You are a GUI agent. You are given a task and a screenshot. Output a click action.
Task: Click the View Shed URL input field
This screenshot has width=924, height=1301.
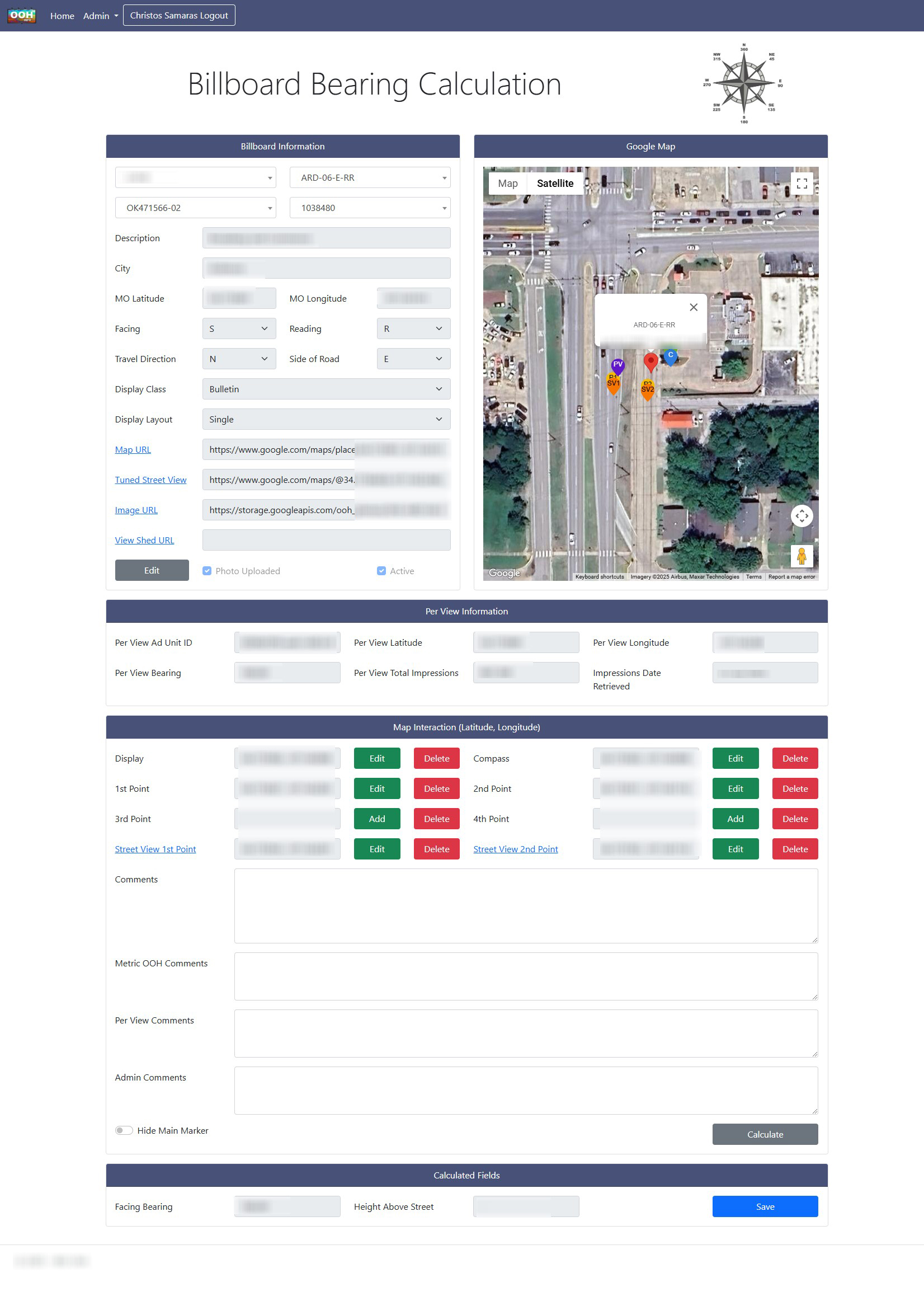pyautogui.click(x=327, y=540)
